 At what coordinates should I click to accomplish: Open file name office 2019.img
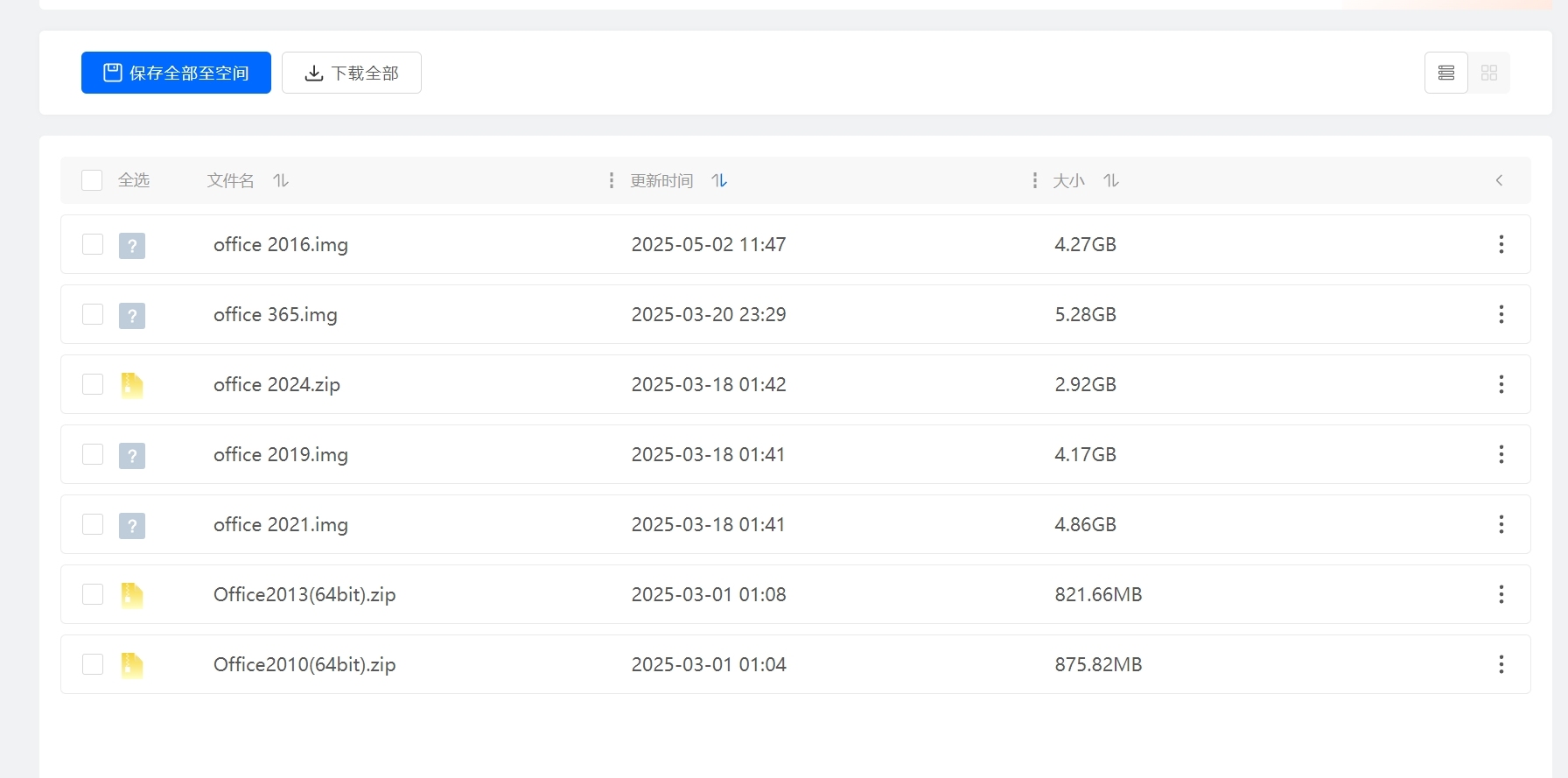click(x=281, y=454)
